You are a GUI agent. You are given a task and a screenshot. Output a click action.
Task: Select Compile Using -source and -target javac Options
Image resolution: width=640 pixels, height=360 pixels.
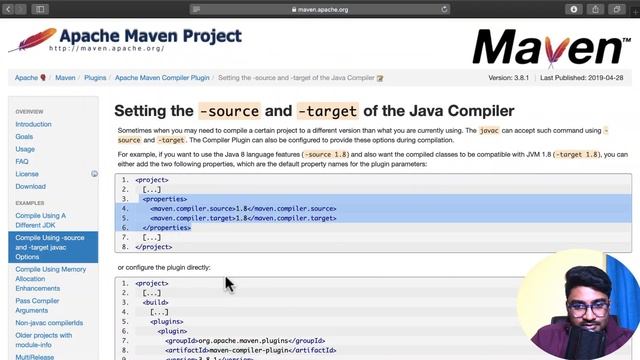(53, 247)
